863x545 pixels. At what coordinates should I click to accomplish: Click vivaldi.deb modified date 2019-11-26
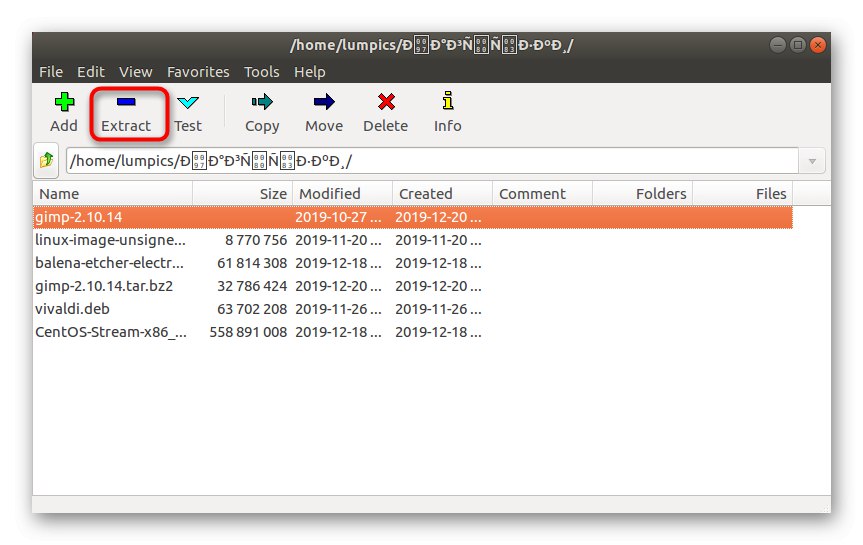pos(338,309)
